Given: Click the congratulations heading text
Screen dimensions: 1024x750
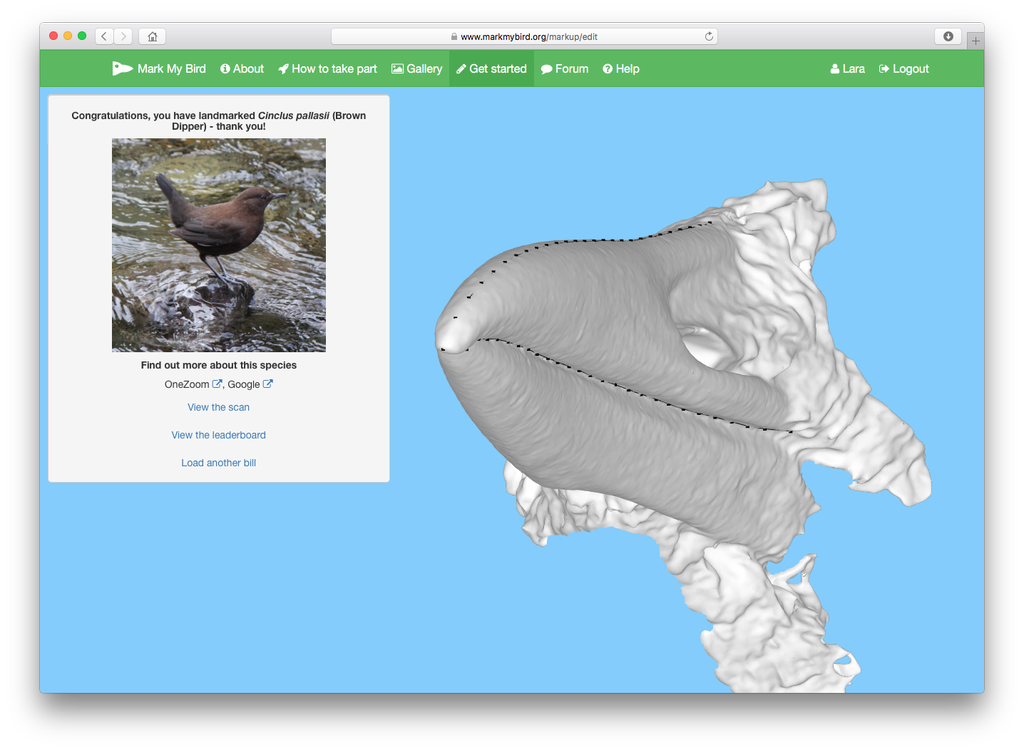Looking at the screenshot, I should (x=219, y=121).
